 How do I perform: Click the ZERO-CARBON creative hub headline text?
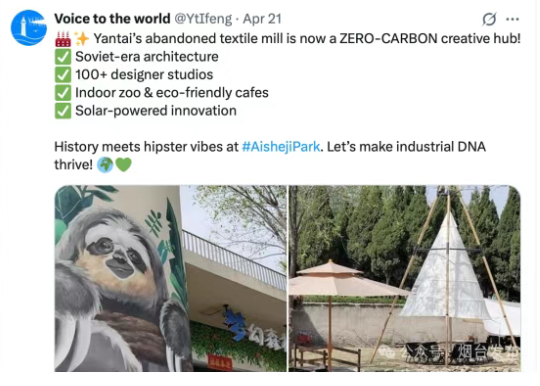coord(430,39)
